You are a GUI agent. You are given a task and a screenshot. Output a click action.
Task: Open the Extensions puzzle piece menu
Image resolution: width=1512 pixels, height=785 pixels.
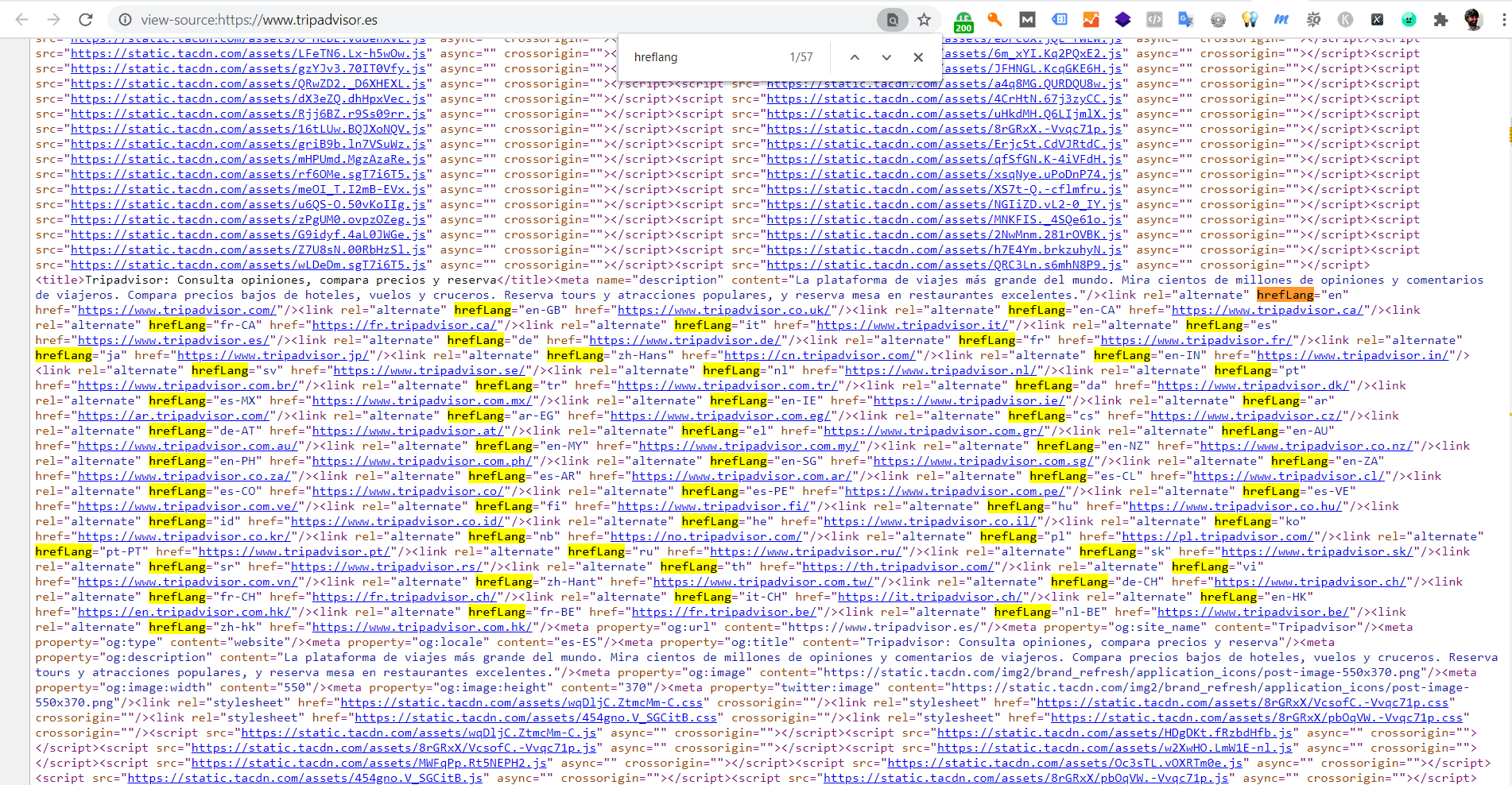coord(1440,20)
